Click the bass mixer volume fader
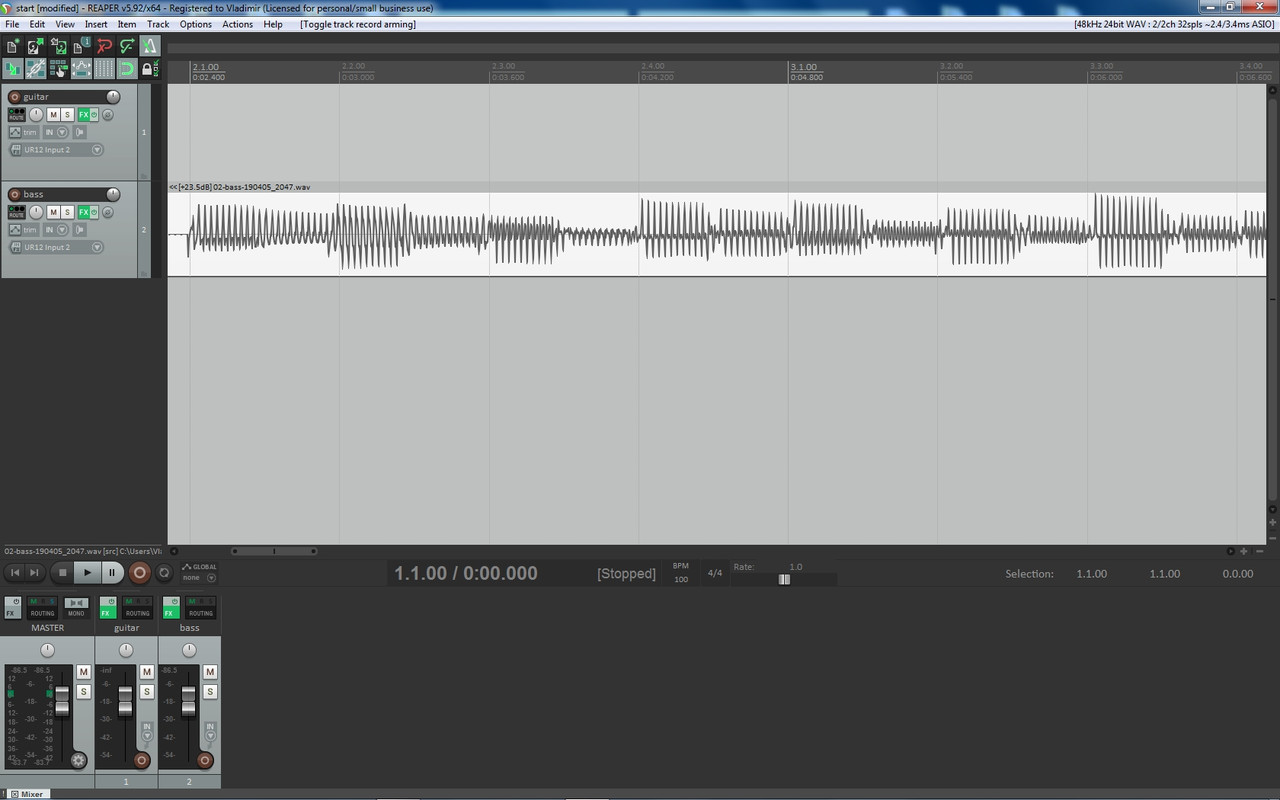Screen dimensions: 1280x800 (x=188, y=700)
